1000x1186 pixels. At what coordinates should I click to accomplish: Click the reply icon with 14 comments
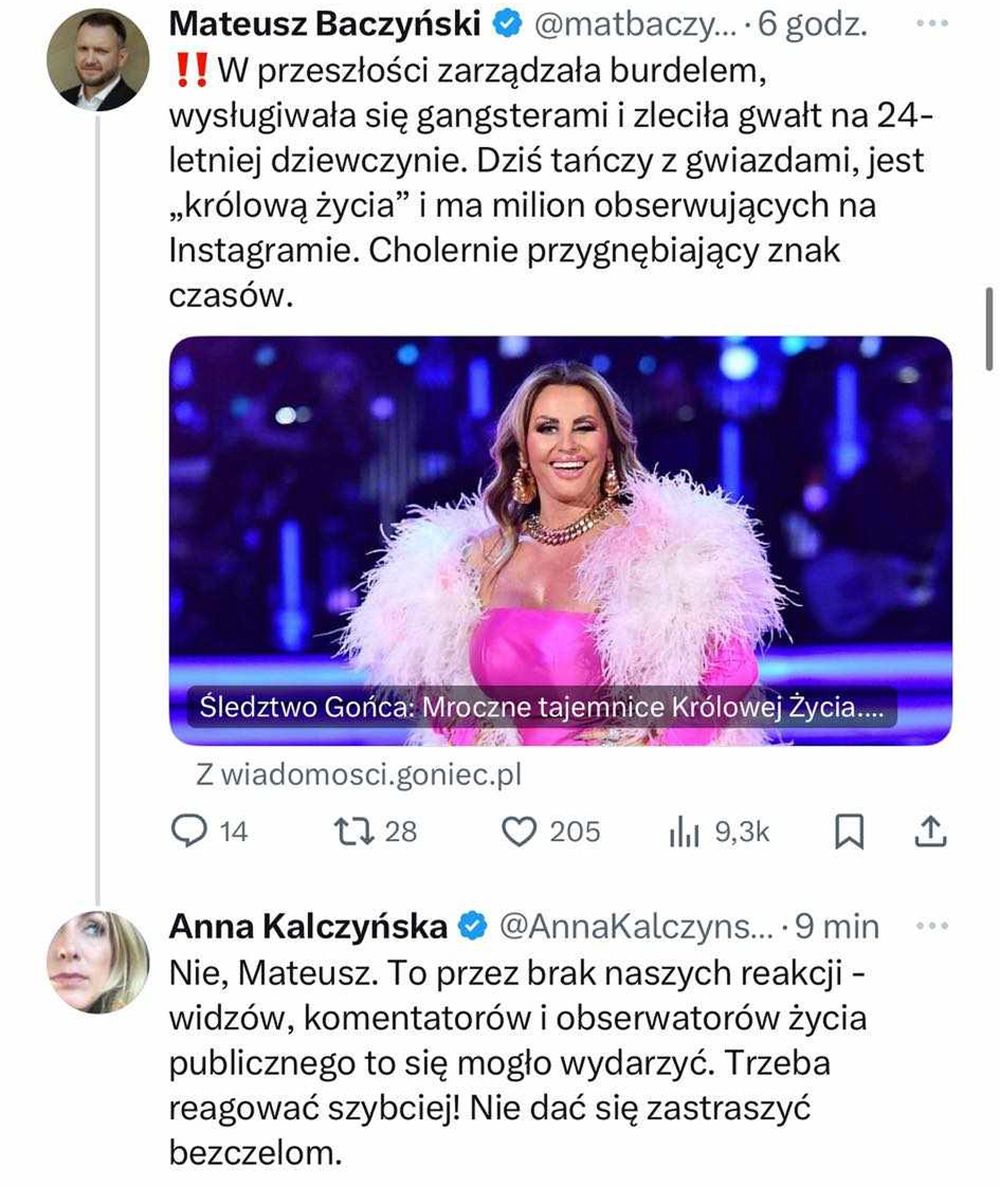pyautogui.click(x=188, y=831)
